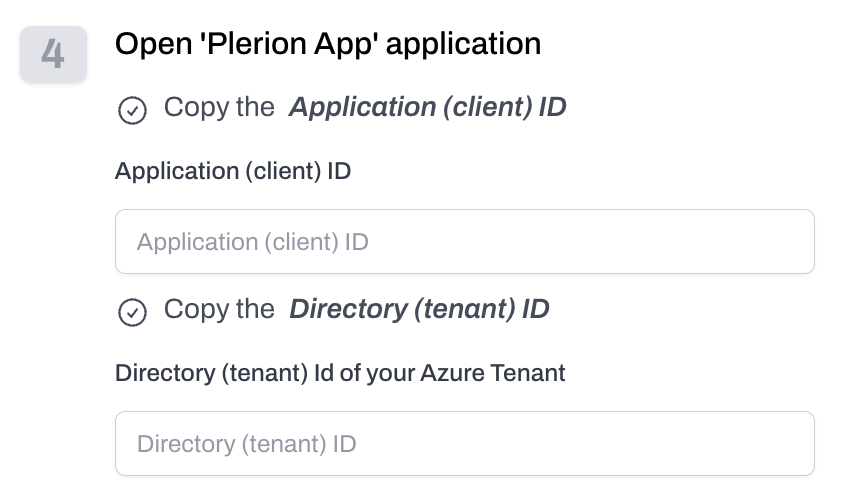Focus the Application (client) ID input field
Screen dimensions: 848x496
(x=464, y=241)
